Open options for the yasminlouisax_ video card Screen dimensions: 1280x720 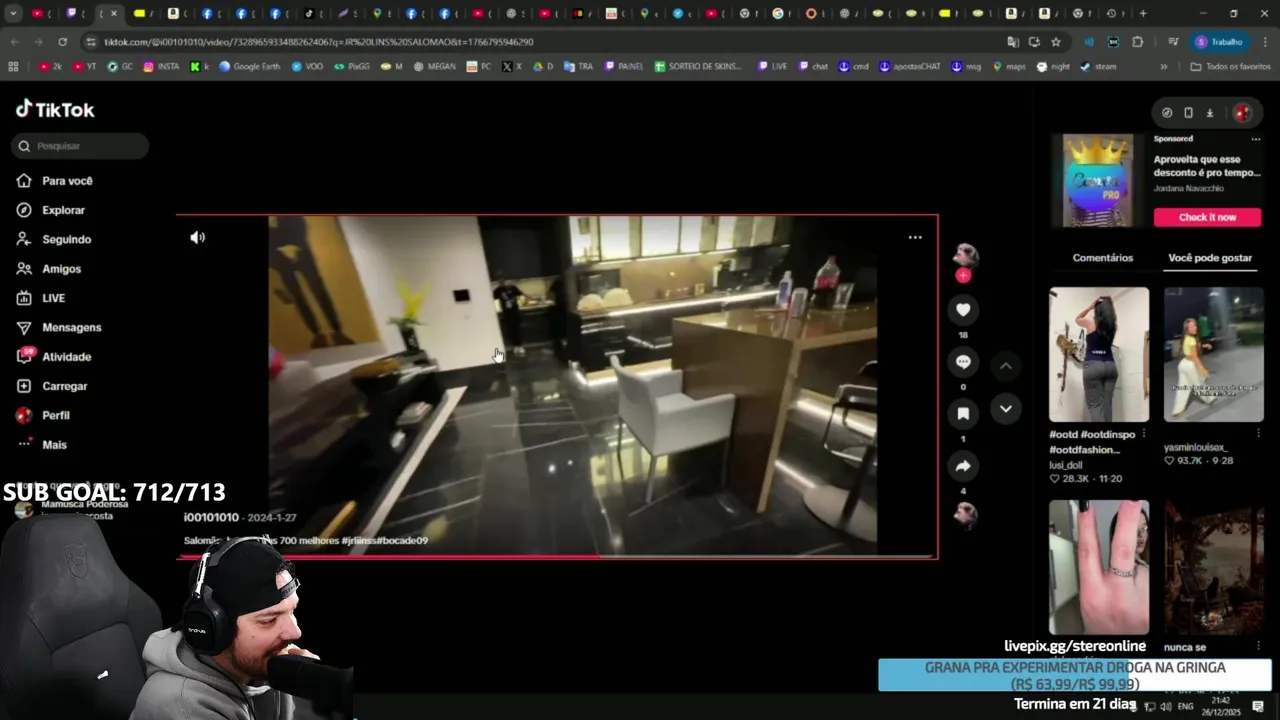click(1258, 433)
